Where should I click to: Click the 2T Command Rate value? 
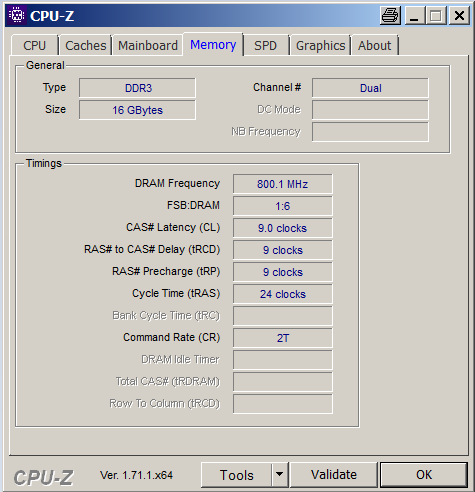point(283,338)
